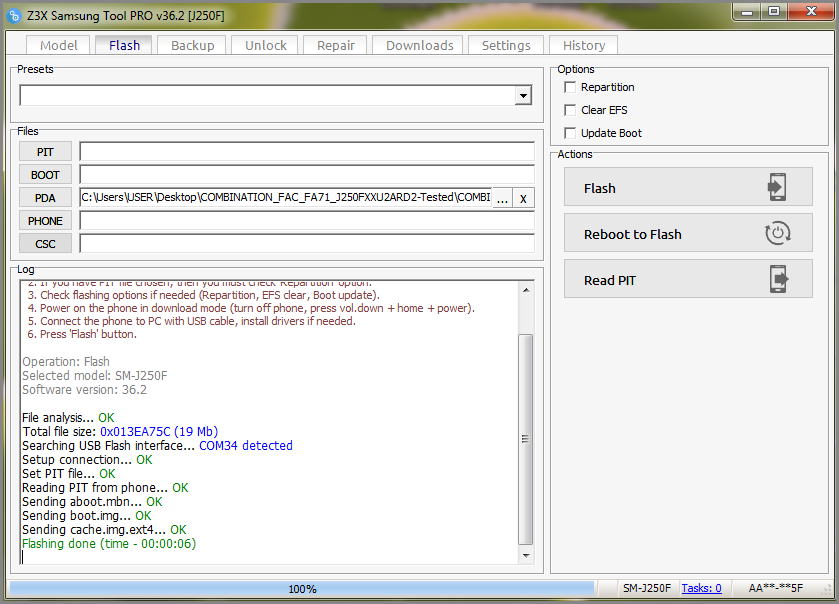839x604 pixels.
Task: Enable the Repartition checkbox
Action: [x=570, y=87]
